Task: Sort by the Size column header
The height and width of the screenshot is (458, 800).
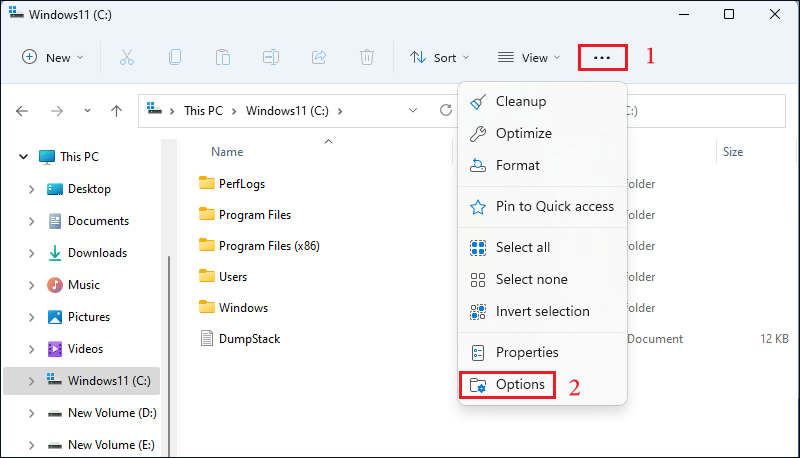Action: [x=733, y=152]
